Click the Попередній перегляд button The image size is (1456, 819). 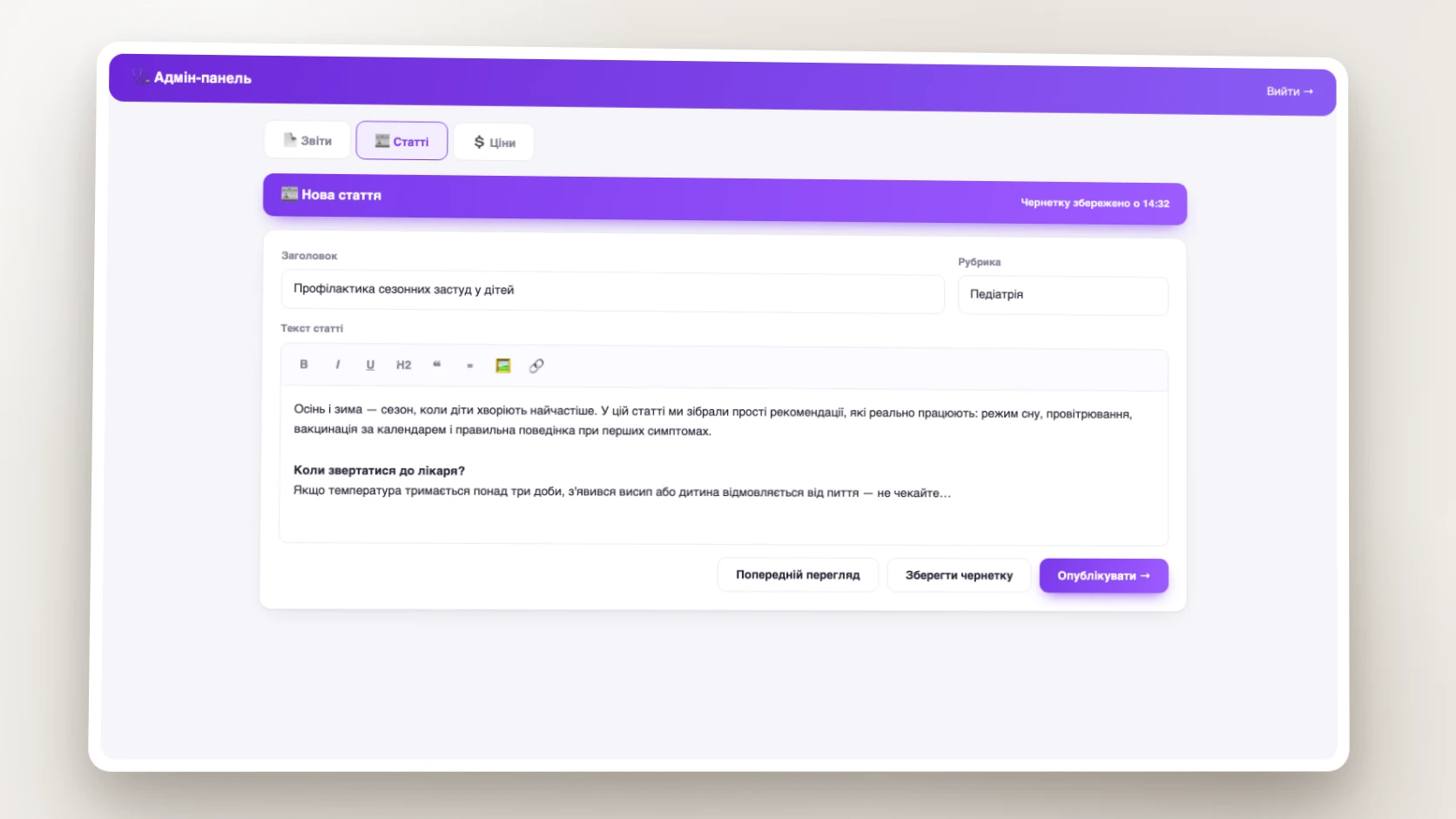pos(798,574)
